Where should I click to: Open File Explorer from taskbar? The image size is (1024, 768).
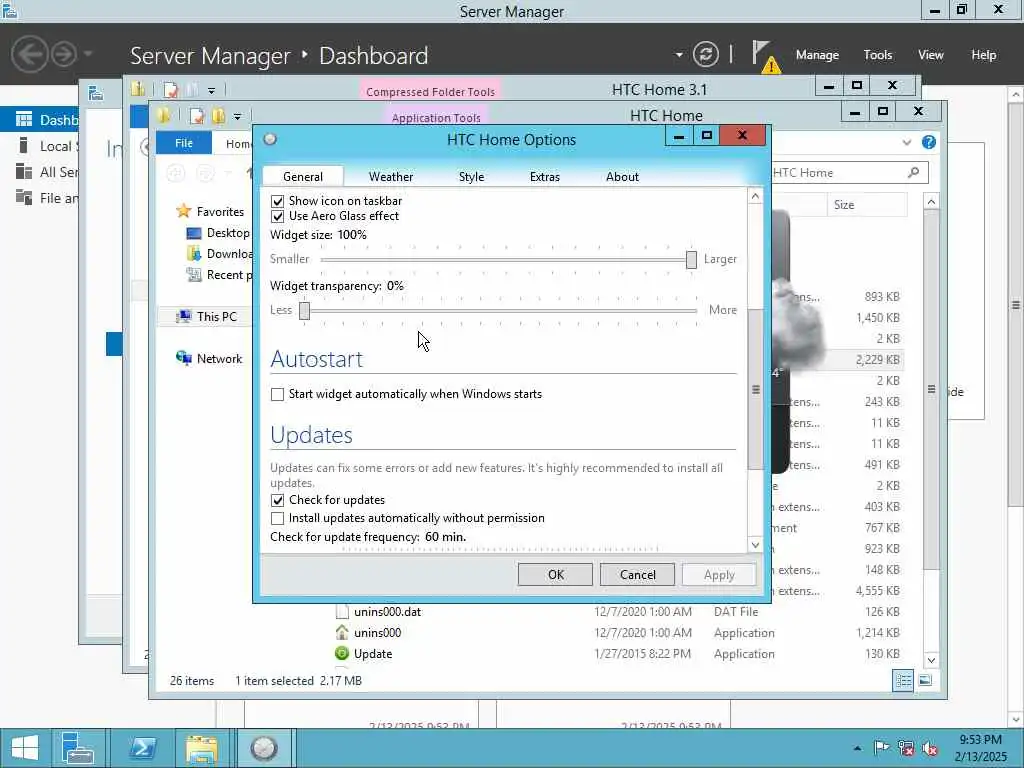202,748
